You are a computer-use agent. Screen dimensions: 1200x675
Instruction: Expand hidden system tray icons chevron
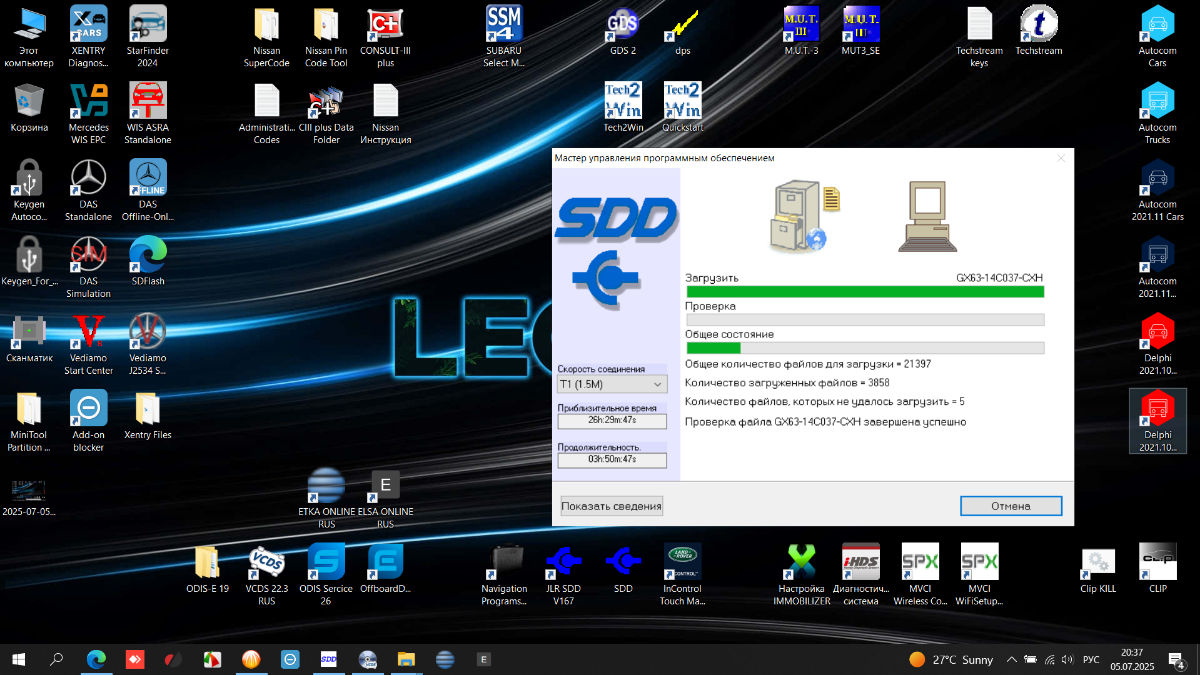coord(1012,660)
